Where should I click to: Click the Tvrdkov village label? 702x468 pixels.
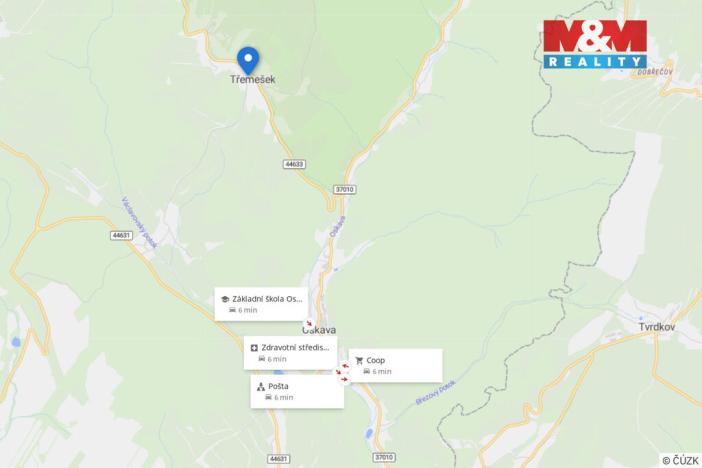coord(657,327)
